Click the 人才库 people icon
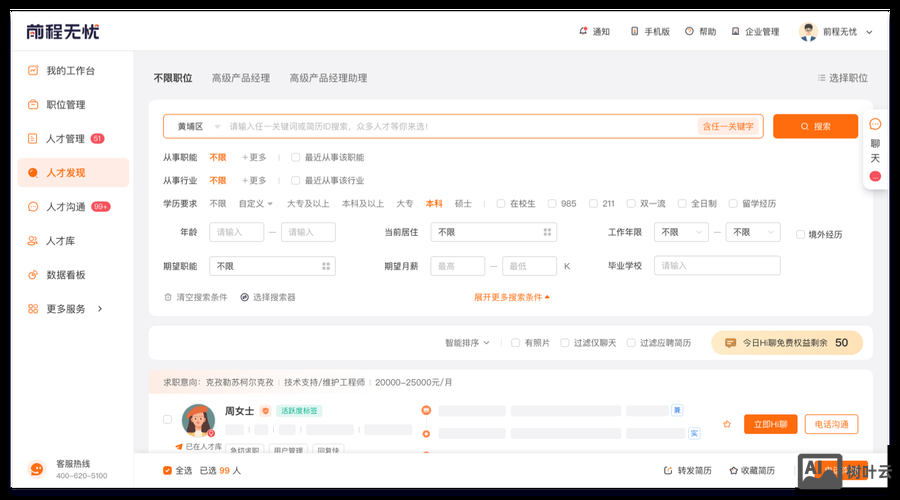 coord(33,241)
